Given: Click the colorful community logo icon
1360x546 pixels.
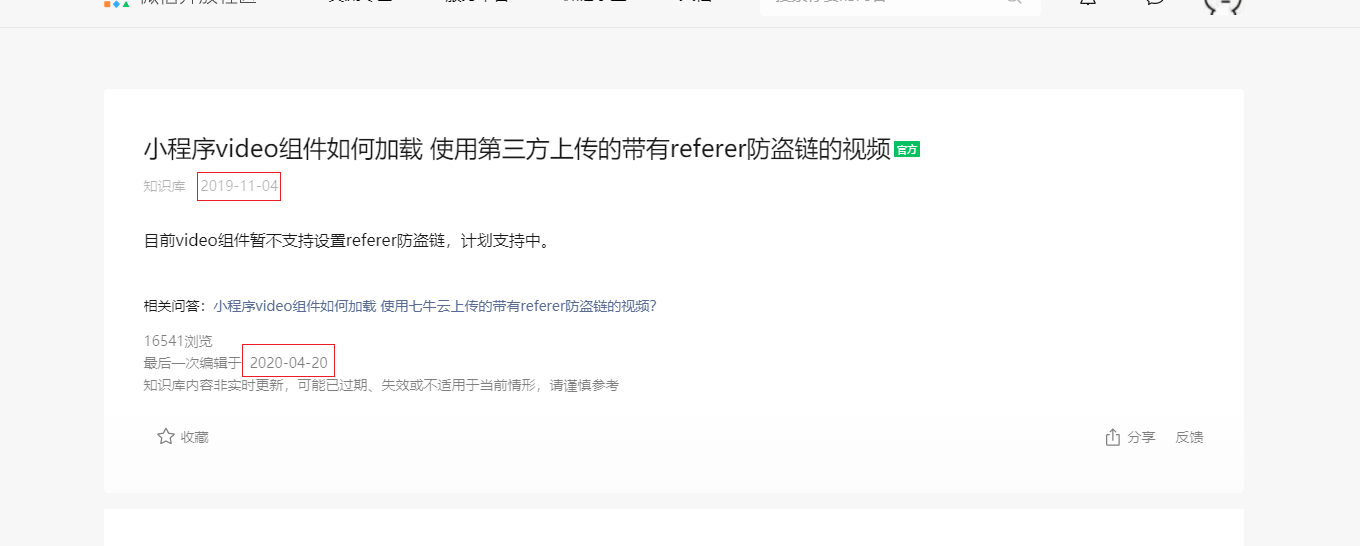Looking at the screenshot, I should click(117, 3).
